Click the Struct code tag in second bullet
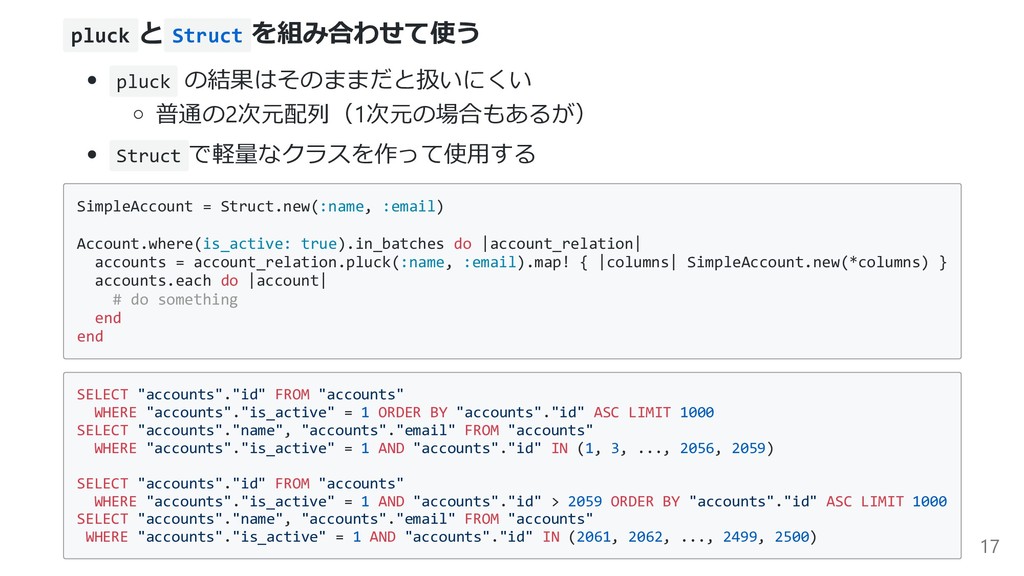 pos(148,155)
